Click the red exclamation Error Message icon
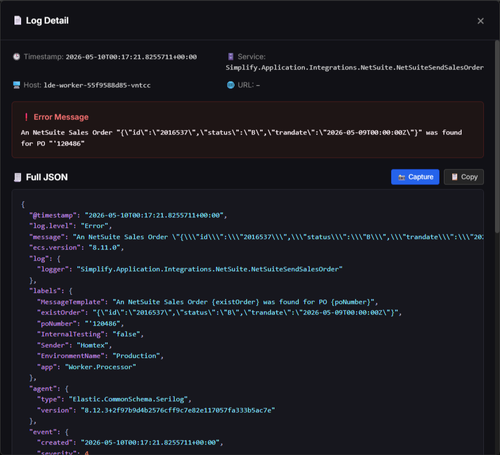Image resolution: width=500 pixels, height=455 pixels. [26, 117]
